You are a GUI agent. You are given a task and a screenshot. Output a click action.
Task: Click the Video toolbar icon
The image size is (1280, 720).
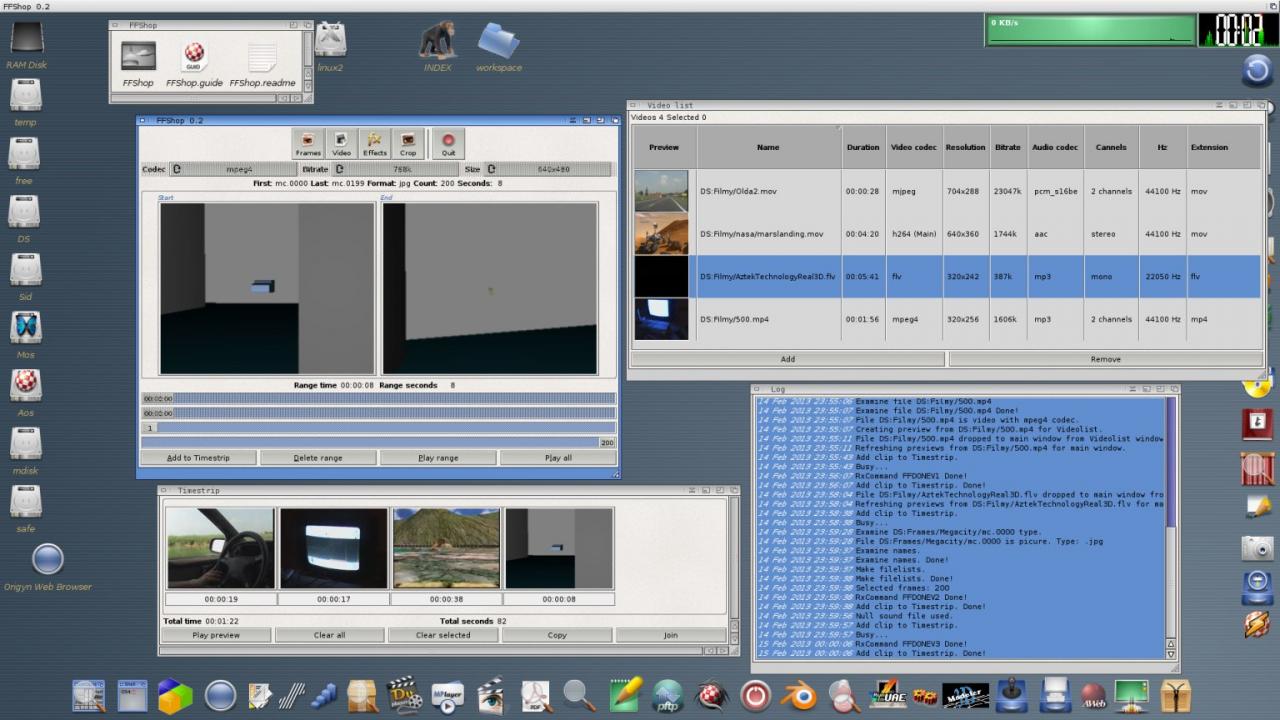click(x=341, y=144)
